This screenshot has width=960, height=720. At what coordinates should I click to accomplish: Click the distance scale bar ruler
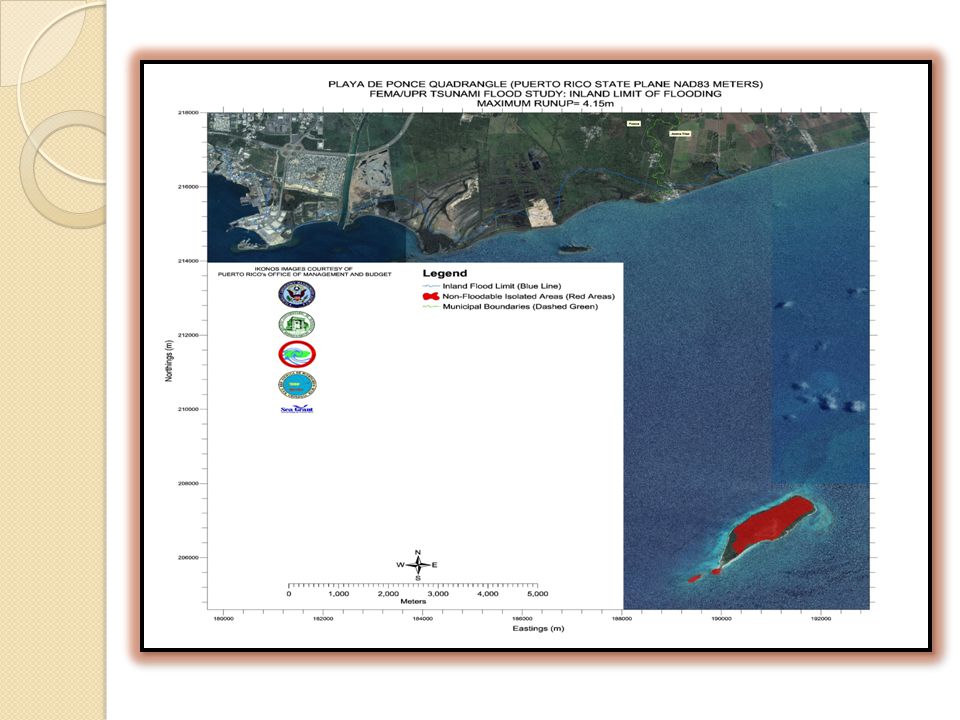click(x=413, y=585)
